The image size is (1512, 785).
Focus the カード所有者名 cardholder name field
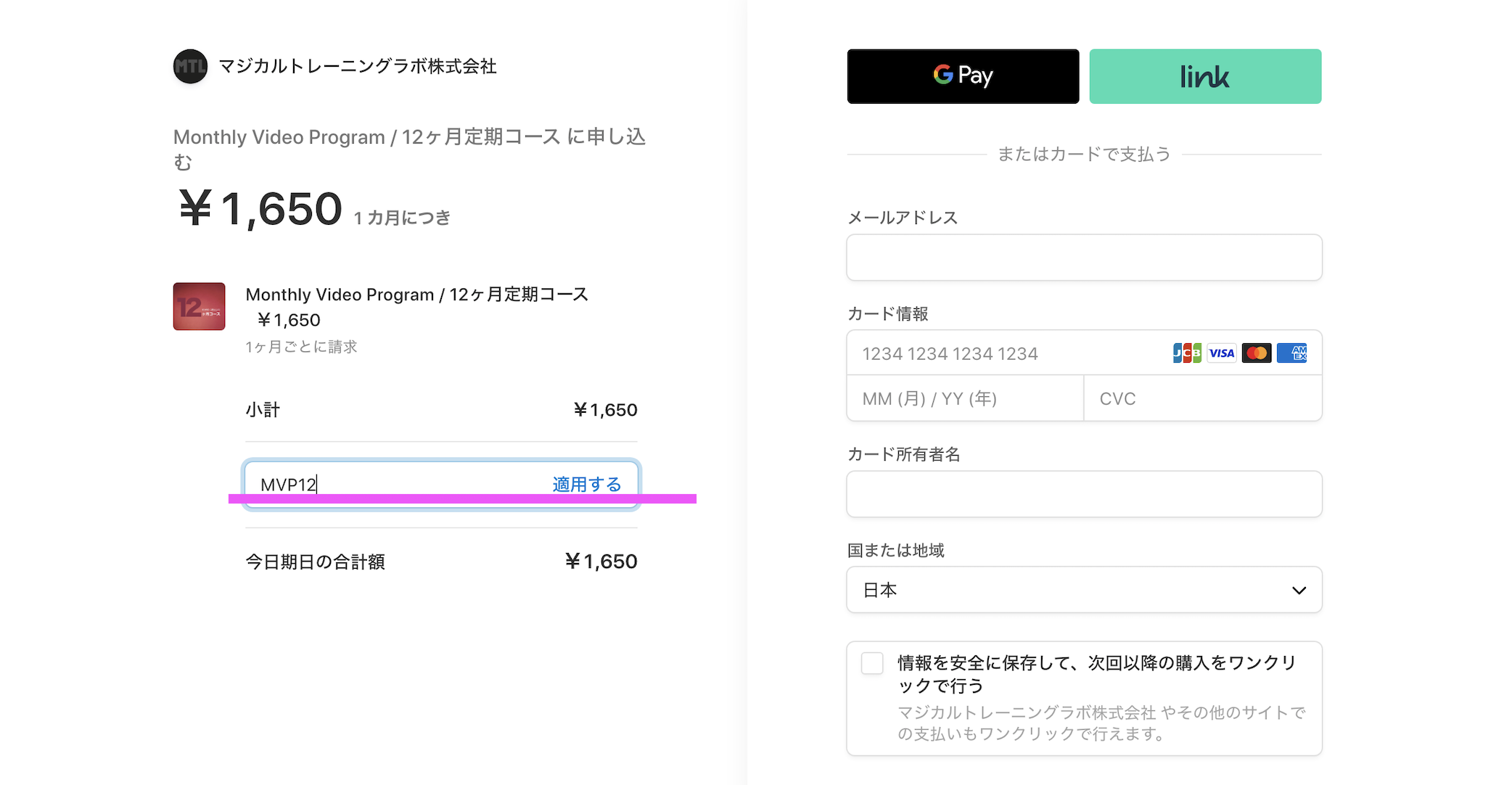[1084, 494]
